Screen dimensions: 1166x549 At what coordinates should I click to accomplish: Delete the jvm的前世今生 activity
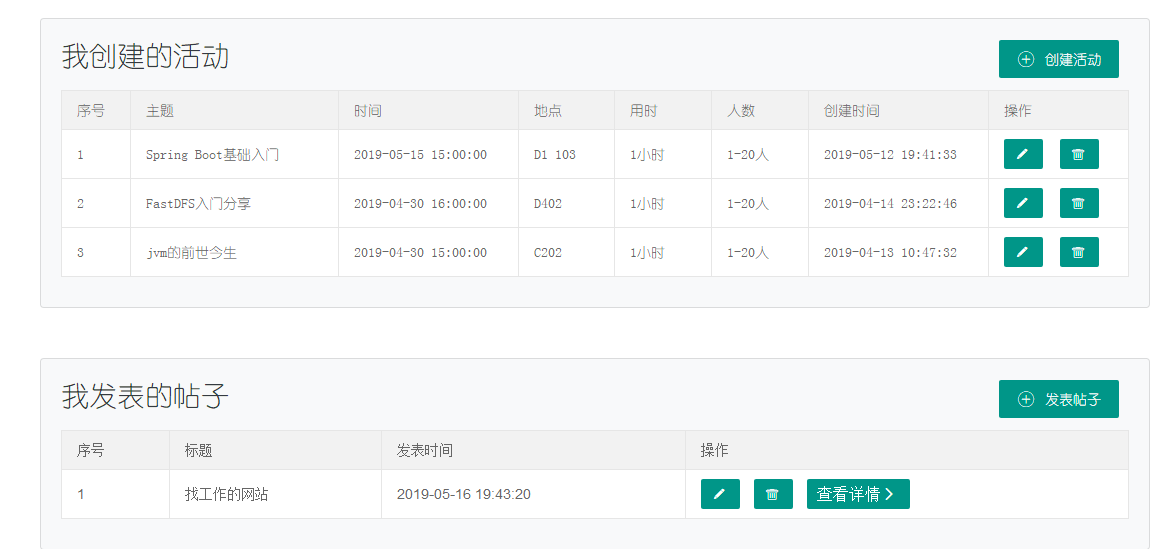1078,252
